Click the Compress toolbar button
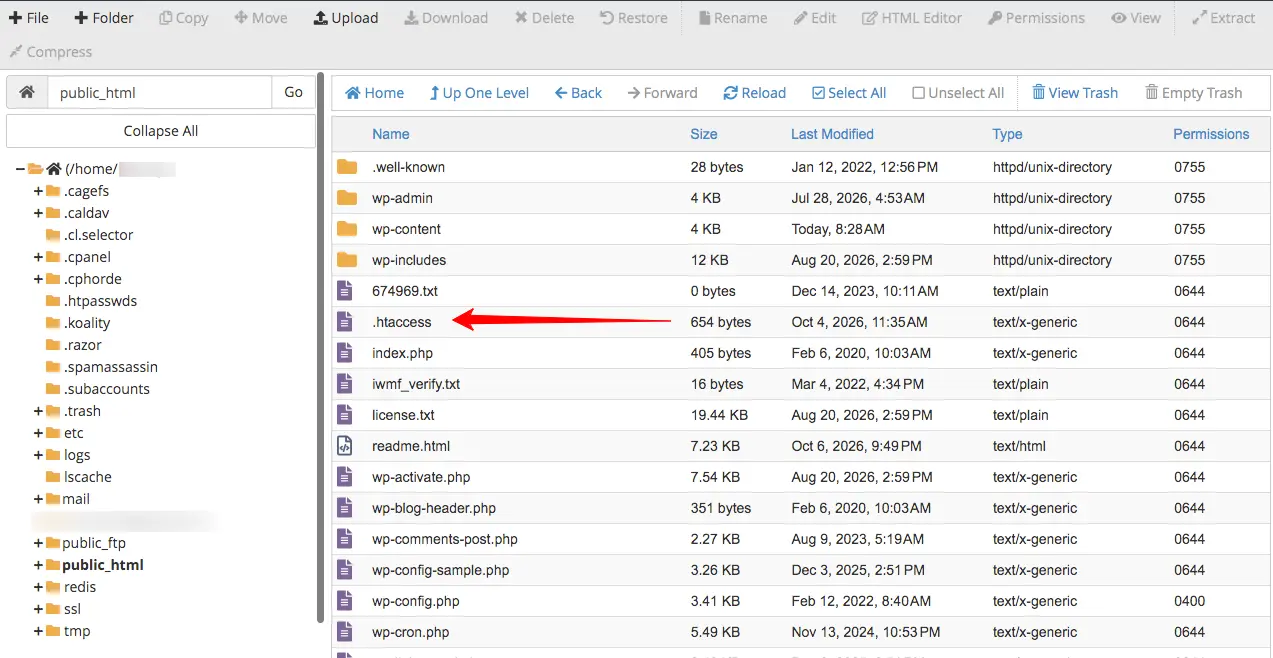Image resolution: width=1273 pixels, height=658 pixels. point(50,52)
